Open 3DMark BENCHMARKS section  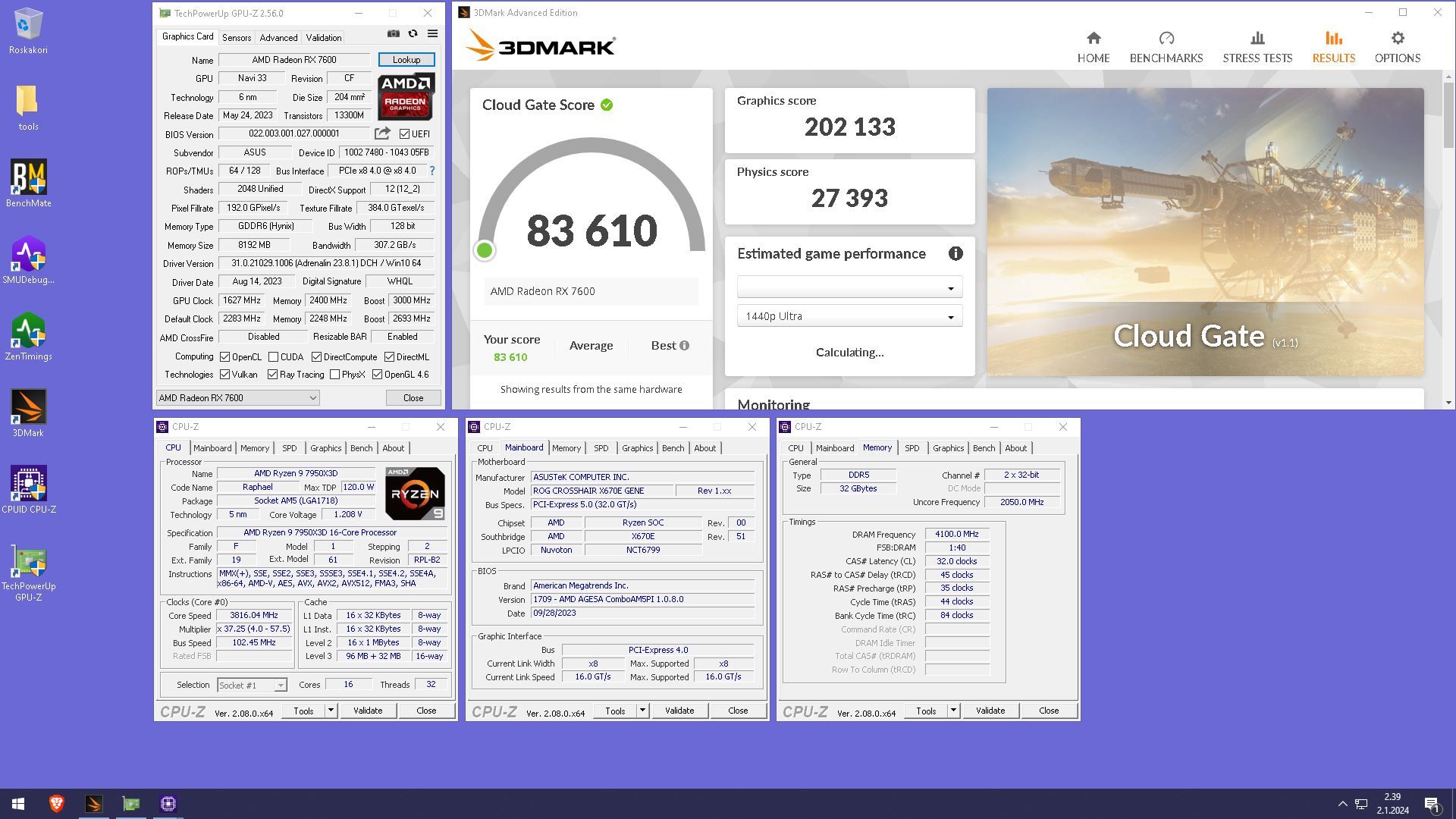[1166, 47]
